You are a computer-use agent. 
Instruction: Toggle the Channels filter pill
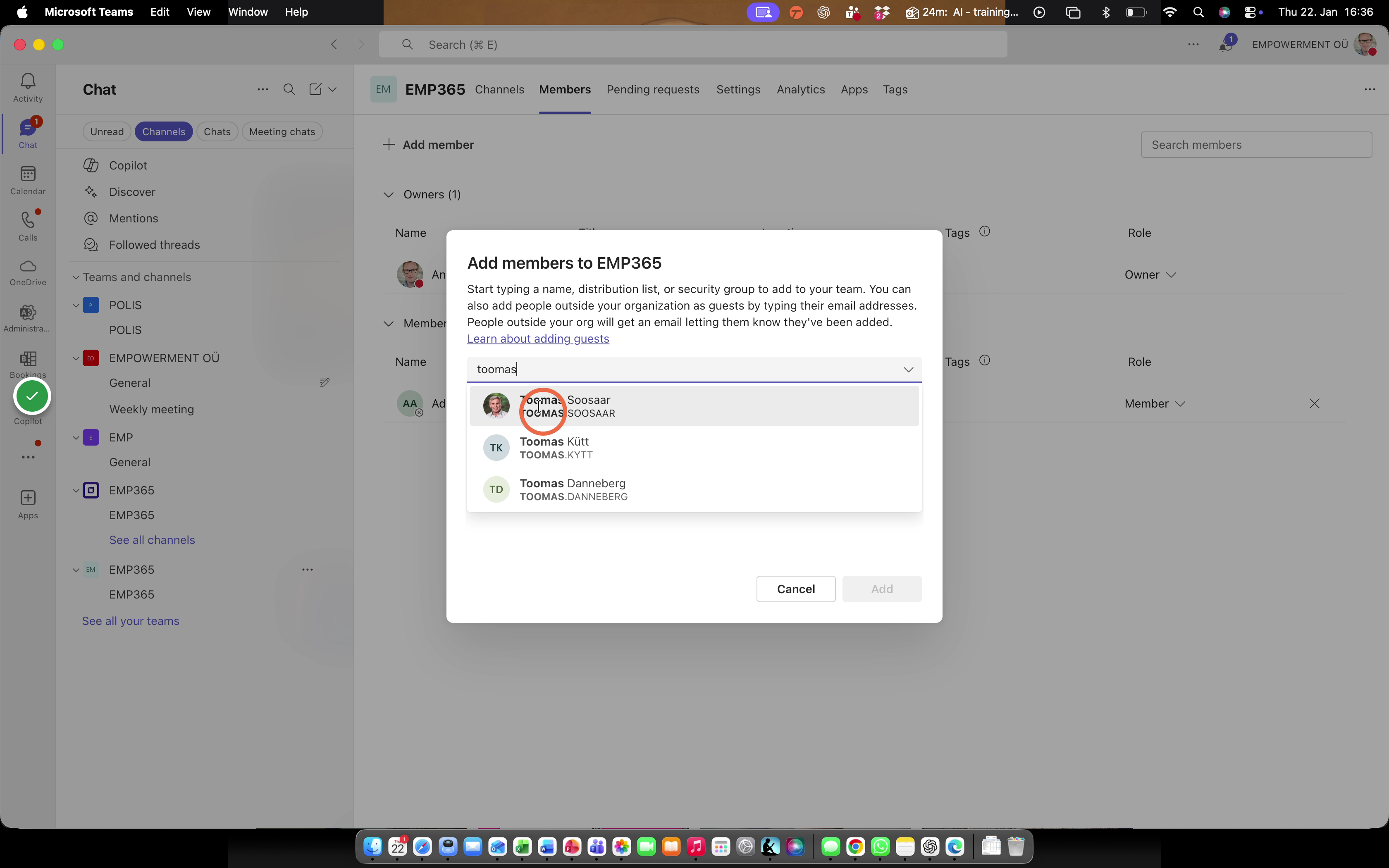point(164,131)
